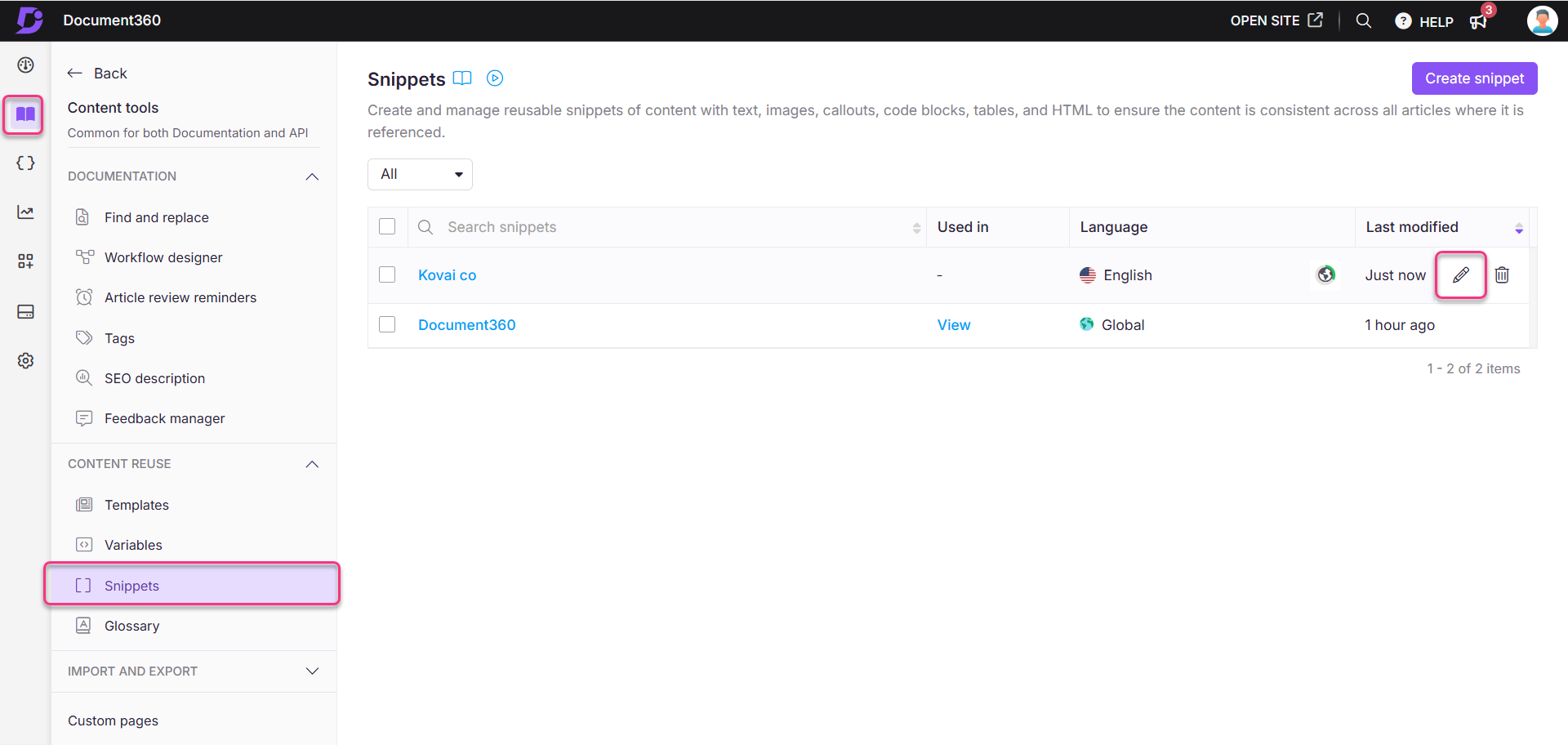Image resolution: width=1568 pixels, height=745 pixels.
Task: Click the Create snippet button
Action: tap(1474, 78)
